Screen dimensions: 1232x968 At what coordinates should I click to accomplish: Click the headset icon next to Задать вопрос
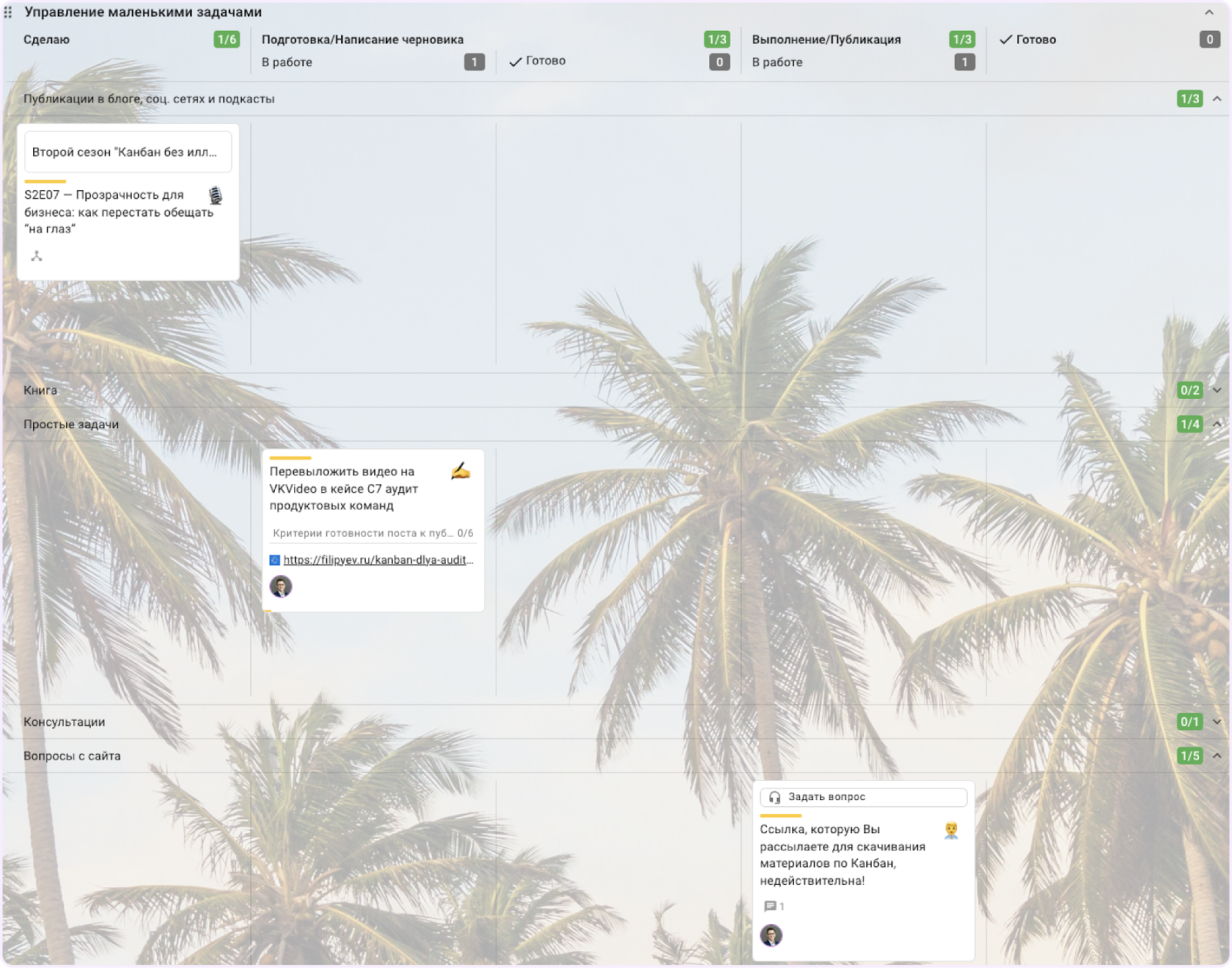click(775, 797)
